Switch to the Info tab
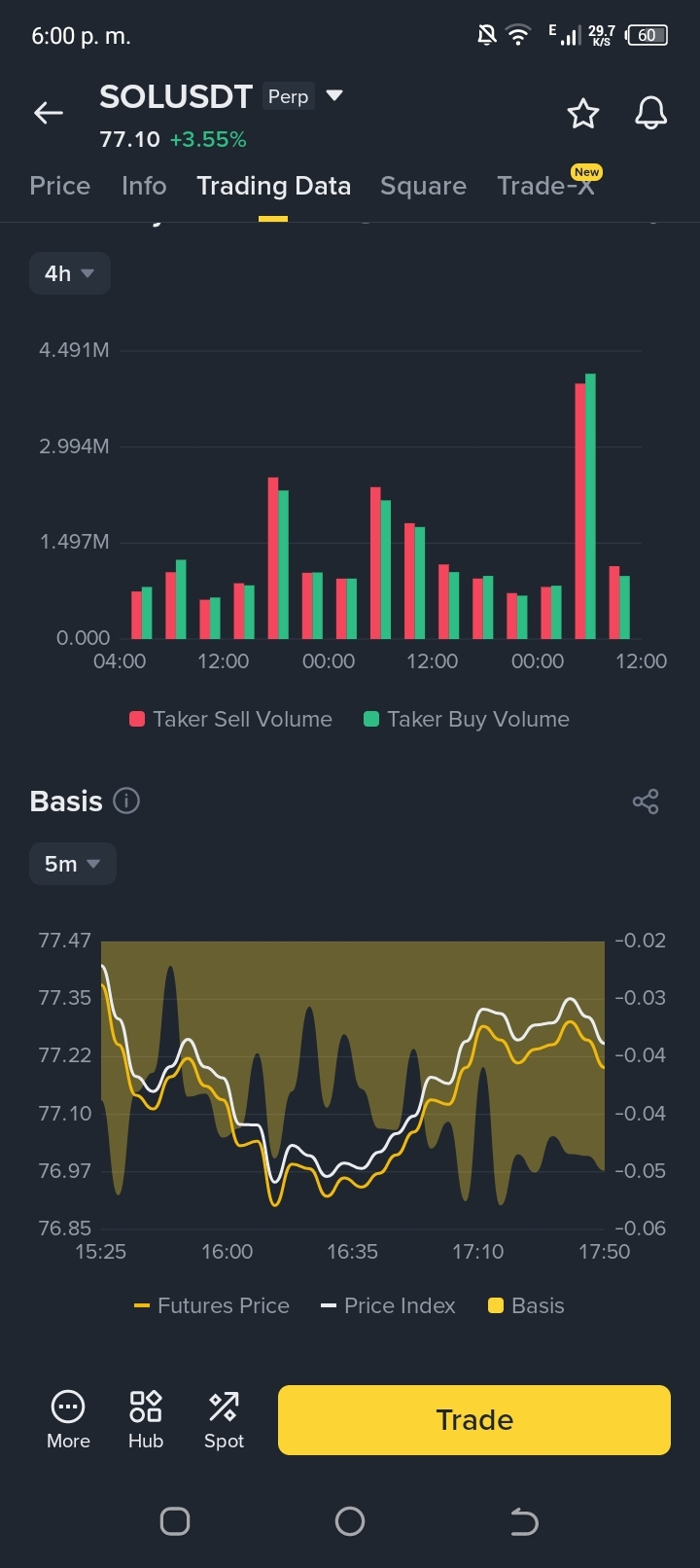This screenshot has height=1568, width=700. (144, 186)
